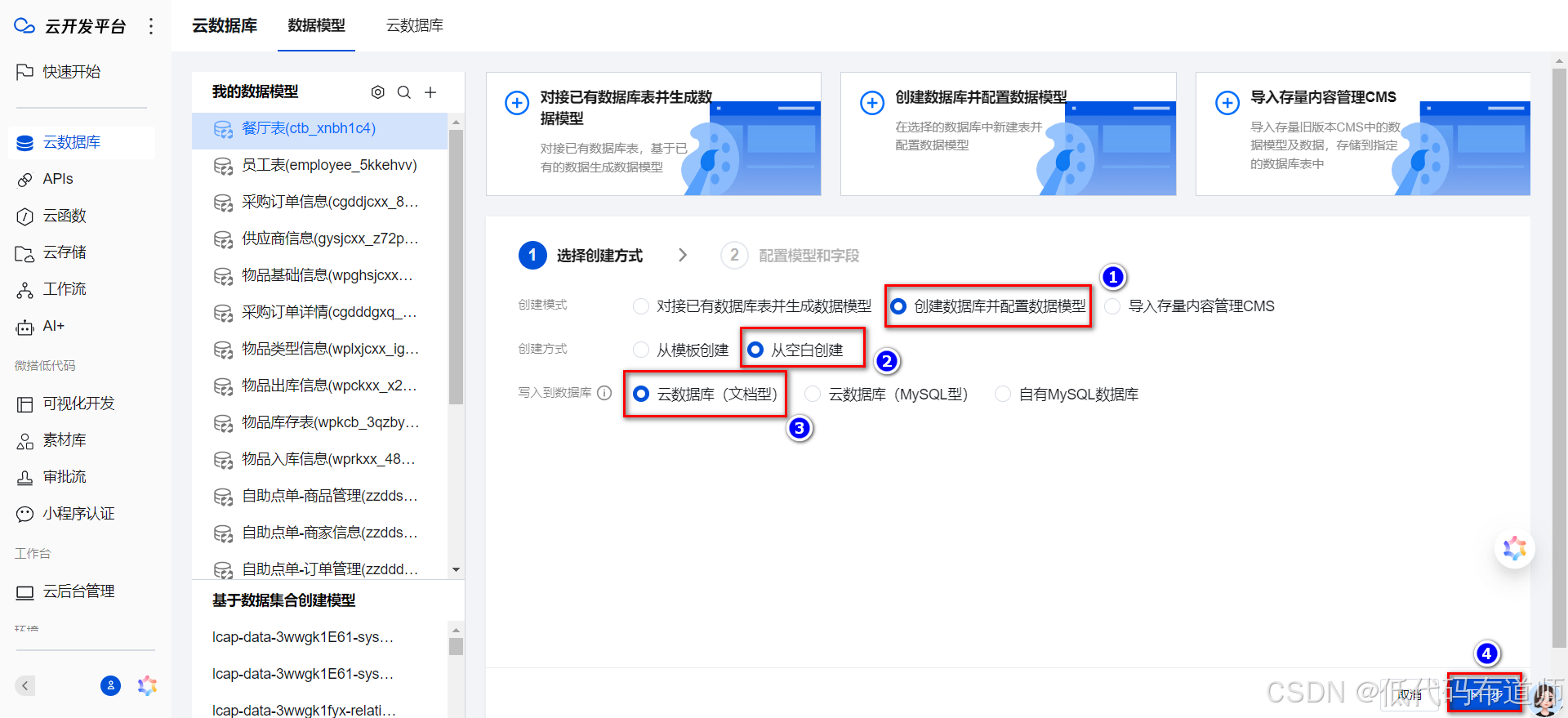The image size is (1568, 718).
Task: Switch to the 数据模型 tab
Action: pyautogui.click(x=317, y=26)
